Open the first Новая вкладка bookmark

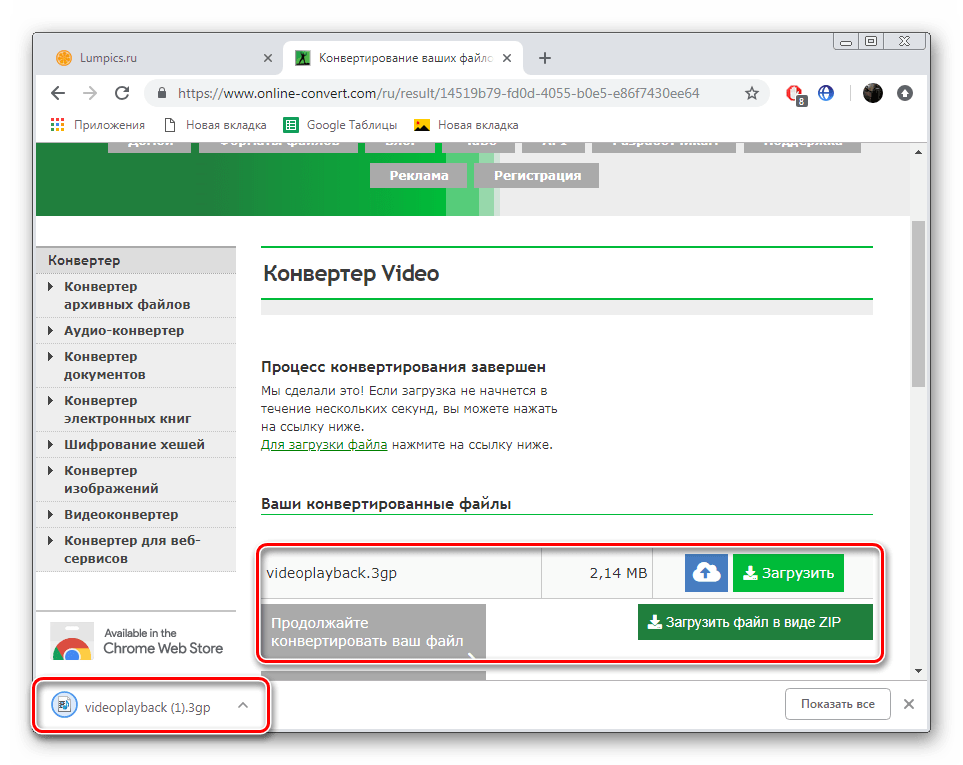click(x=216, y=125)
